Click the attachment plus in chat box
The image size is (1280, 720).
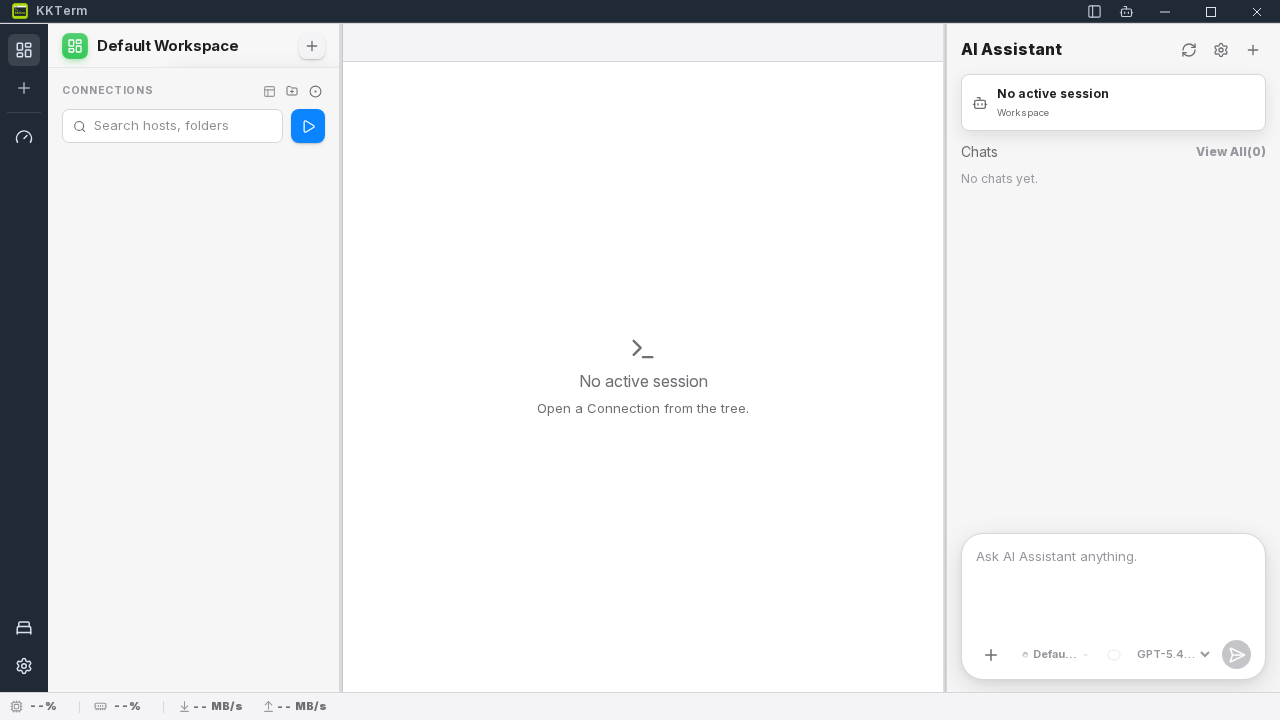[x=991, y=655]
